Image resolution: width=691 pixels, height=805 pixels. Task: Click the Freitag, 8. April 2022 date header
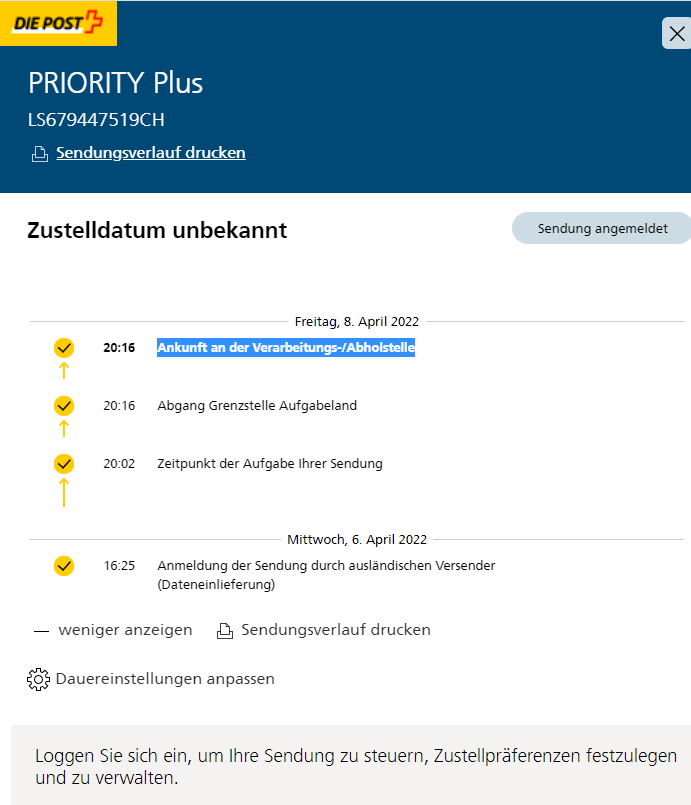[356, 322]
